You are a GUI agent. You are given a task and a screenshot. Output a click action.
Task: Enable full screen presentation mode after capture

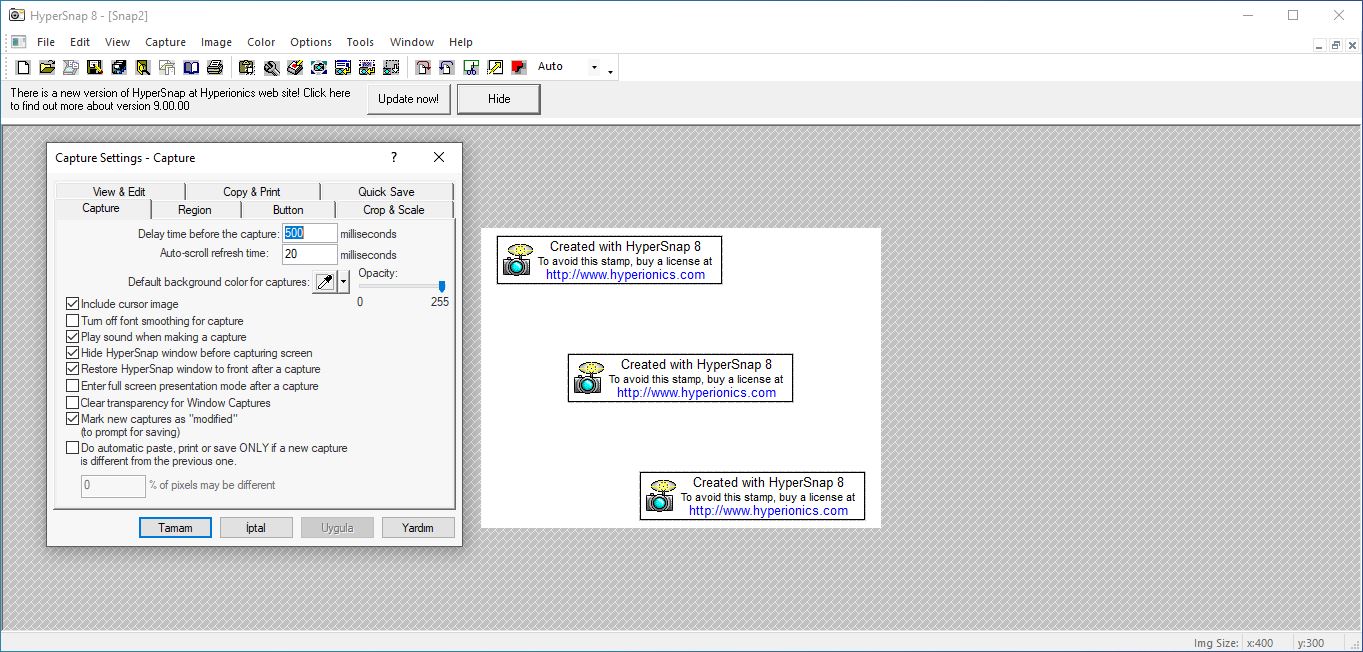point(72,386)
